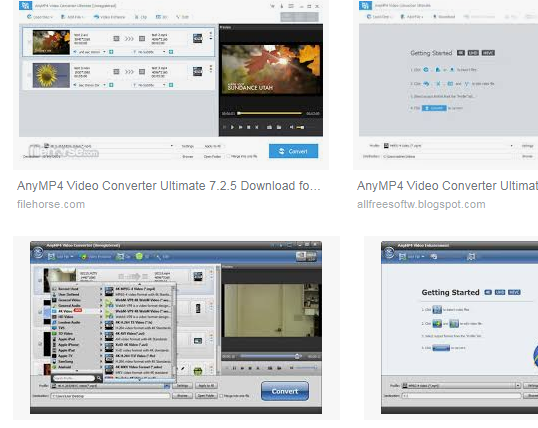Tick the checkbox left of the autumn leaves video
538x428 pixels.
pyautogui.click(x=29, y=42)
